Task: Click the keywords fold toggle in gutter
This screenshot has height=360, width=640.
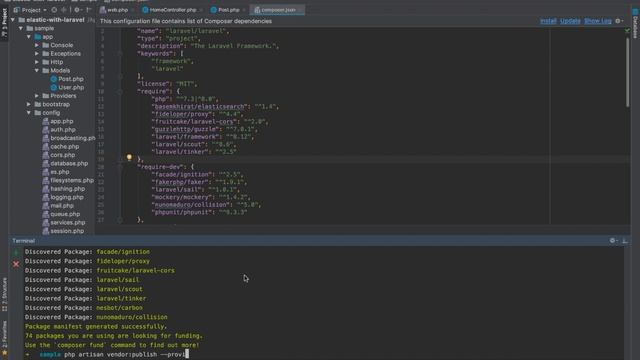Action: point(120,53)
